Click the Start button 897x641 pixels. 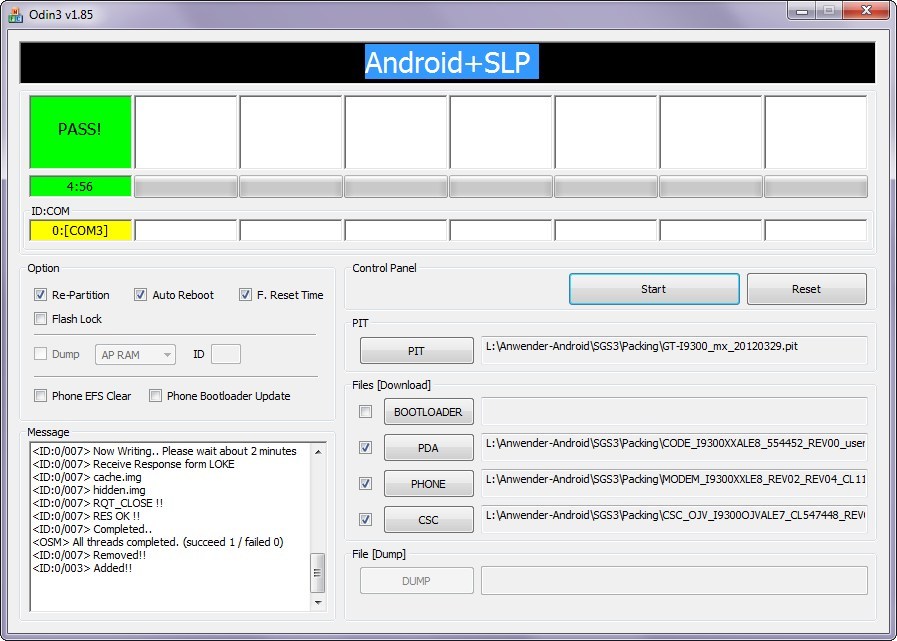654,289
